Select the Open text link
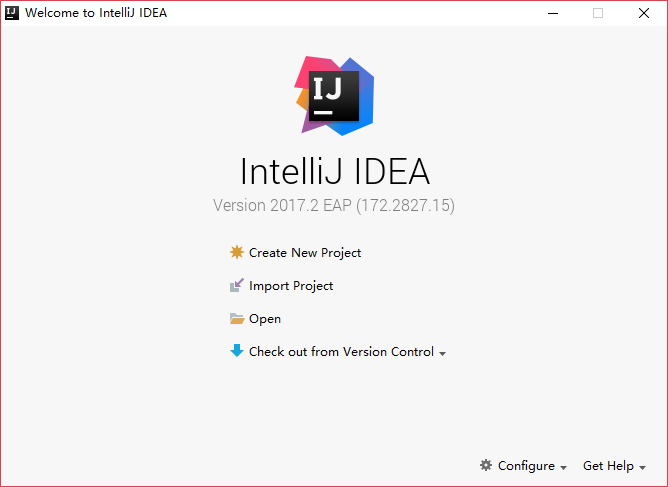This screenshot has height=487, width=668. click(x=265, y=319)
